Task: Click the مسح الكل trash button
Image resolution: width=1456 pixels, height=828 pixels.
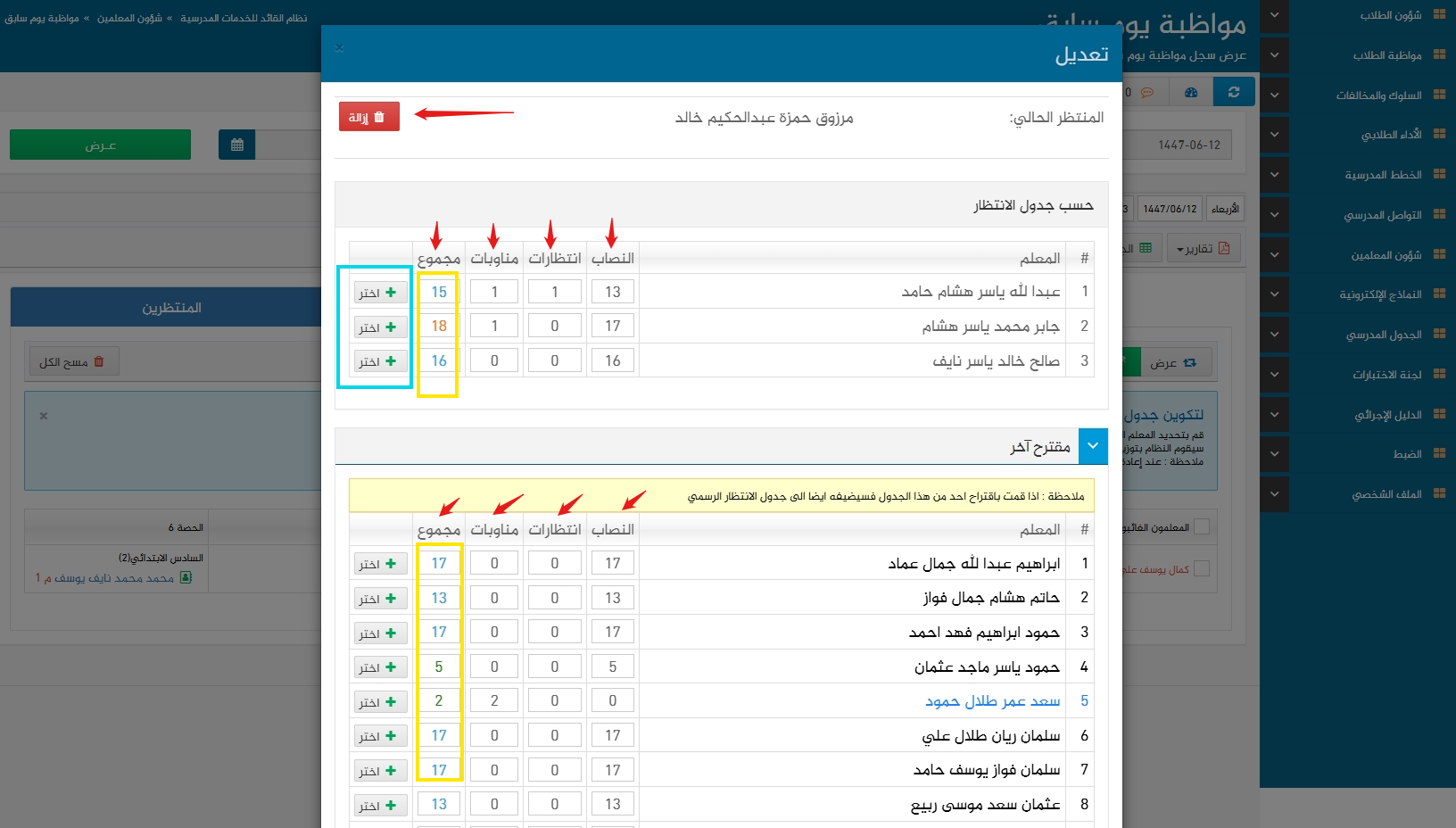Action: click(73, 361)
